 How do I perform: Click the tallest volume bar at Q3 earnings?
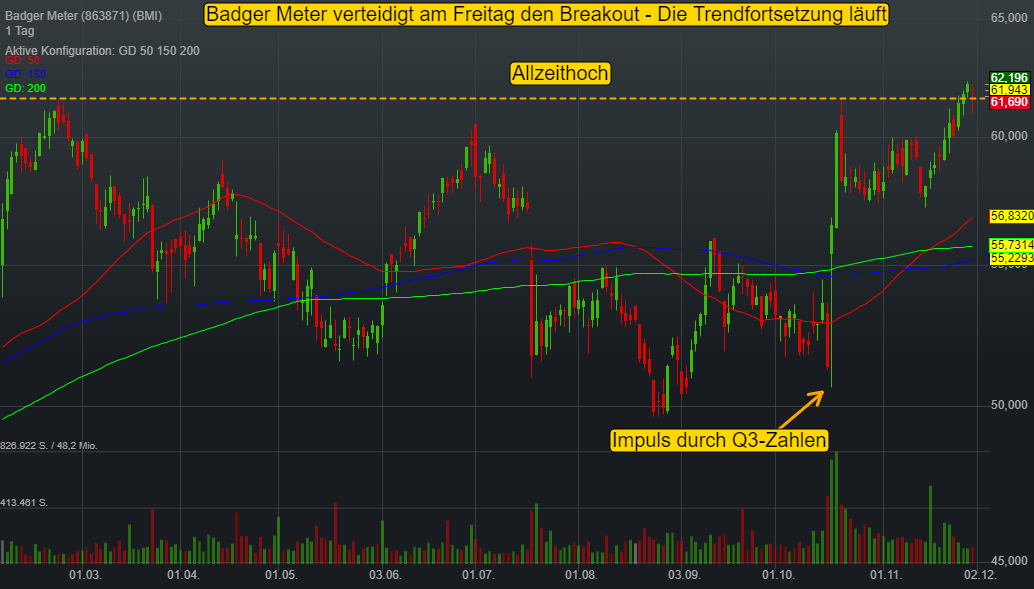click(x=836, y=507)
